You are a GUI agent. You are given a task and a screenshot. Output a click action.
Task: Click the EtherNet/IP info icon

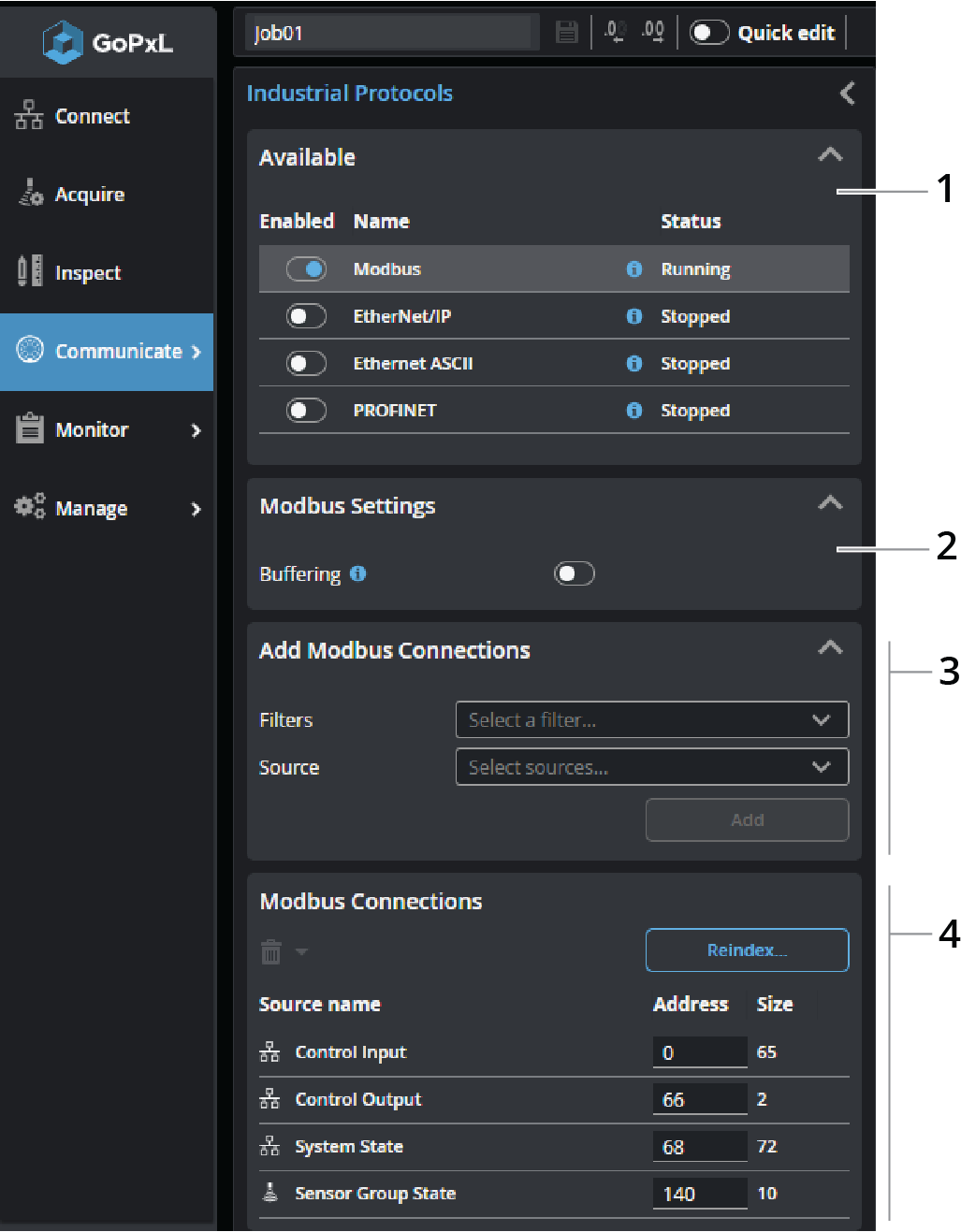click(634, 316)
